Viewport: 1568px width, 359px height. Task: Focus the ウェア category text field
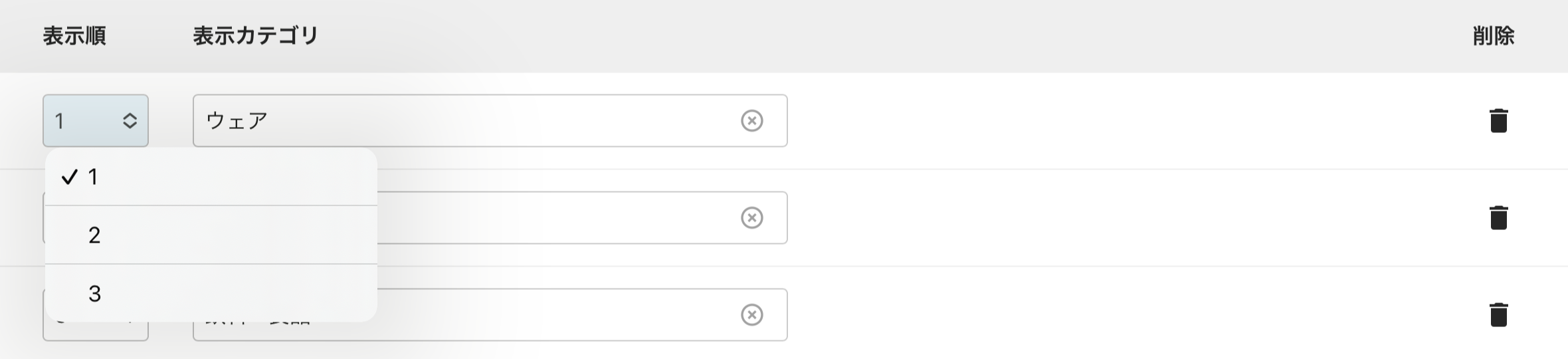(x=465, y=121)
